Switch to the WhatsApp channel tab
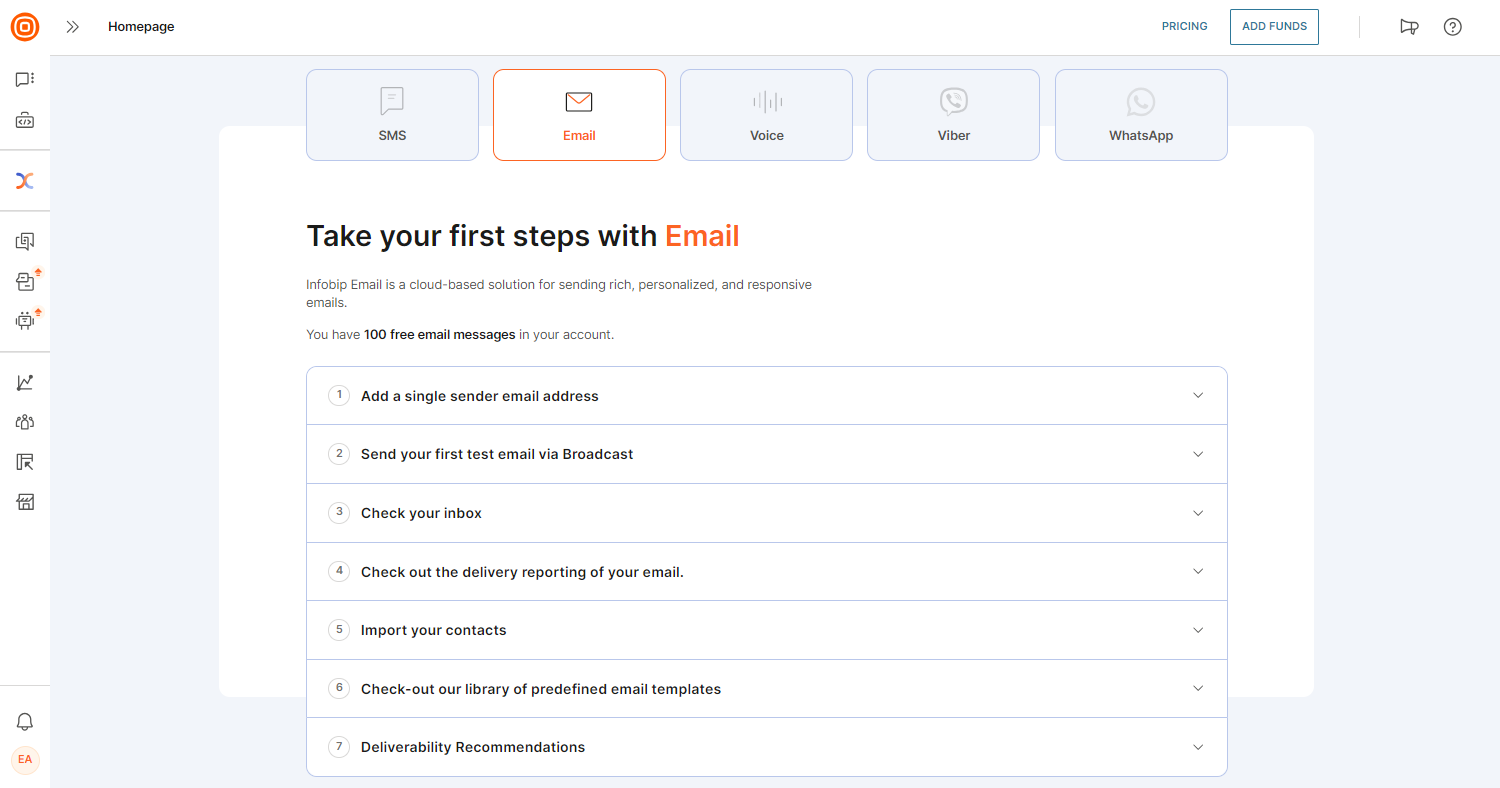Screen dimensions: 1500x788 click(1141, 115)
